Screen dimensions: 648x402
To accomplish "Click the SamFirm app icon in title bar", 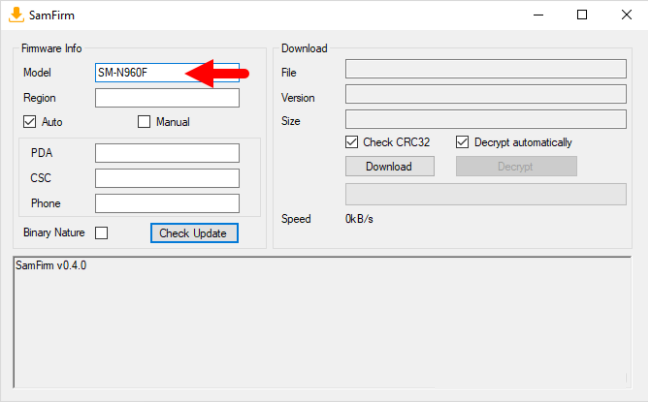I will 16,15.
